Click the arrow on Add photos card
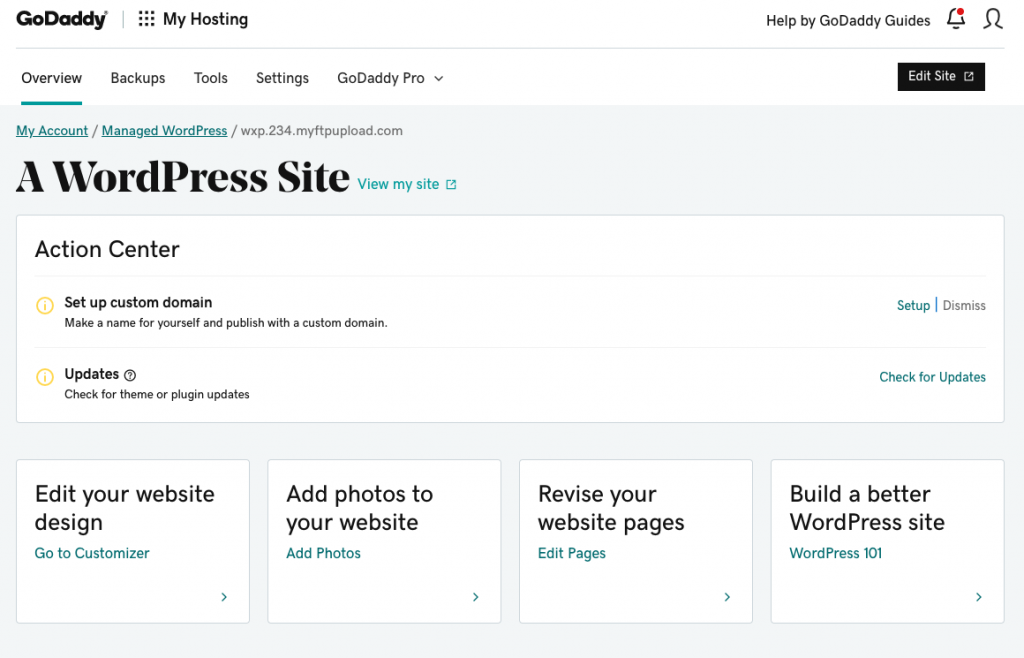Screen dimensions: 1024x658 [475, 597]
